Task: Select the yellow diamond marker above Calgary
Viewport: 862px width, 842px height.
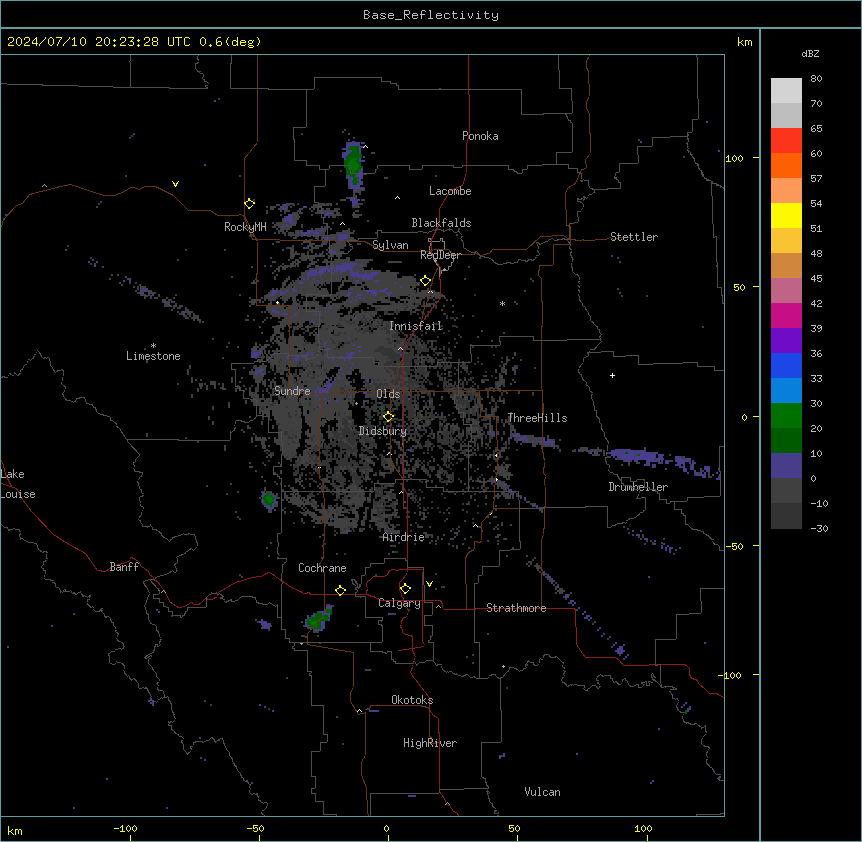Action: (405, 589)
